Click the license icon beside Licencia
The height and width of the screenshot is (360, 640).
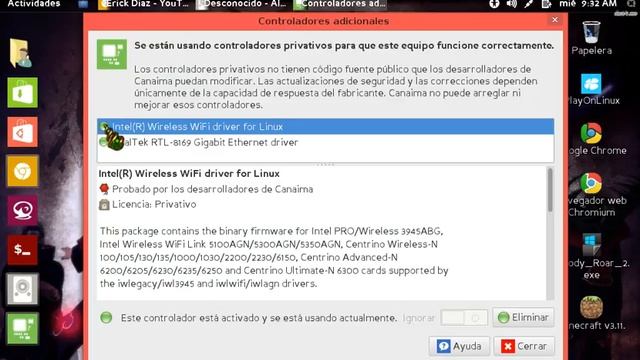(x=104, y=204)
